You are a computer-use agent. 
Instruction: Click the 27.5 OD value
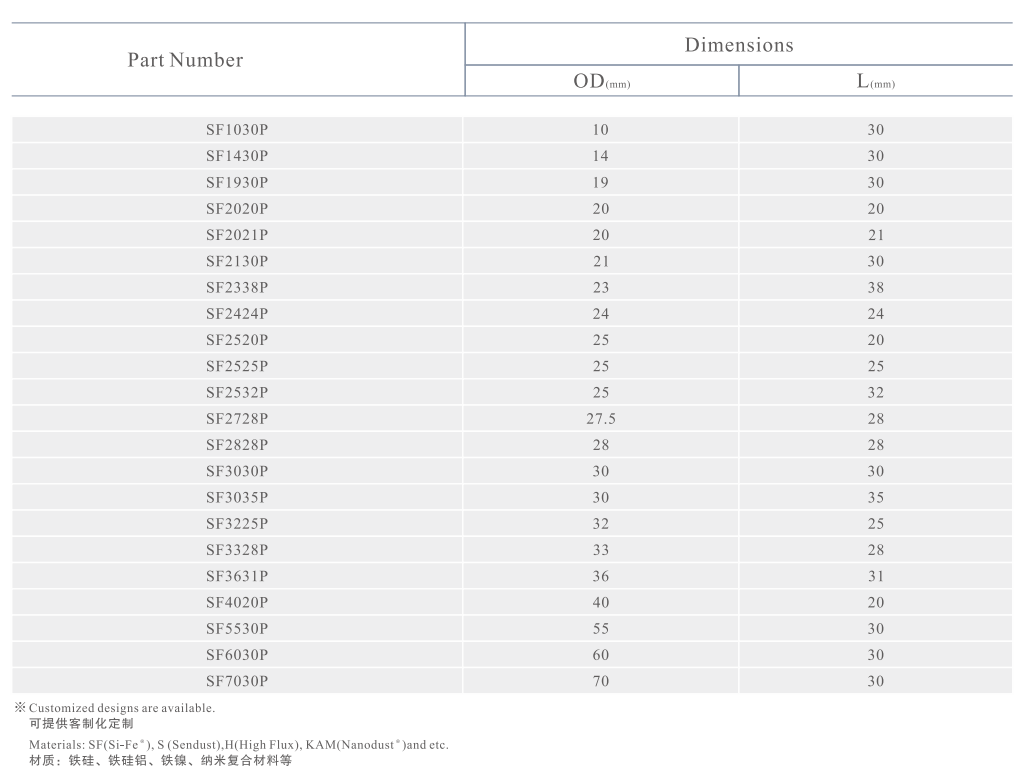click(601, 419)
